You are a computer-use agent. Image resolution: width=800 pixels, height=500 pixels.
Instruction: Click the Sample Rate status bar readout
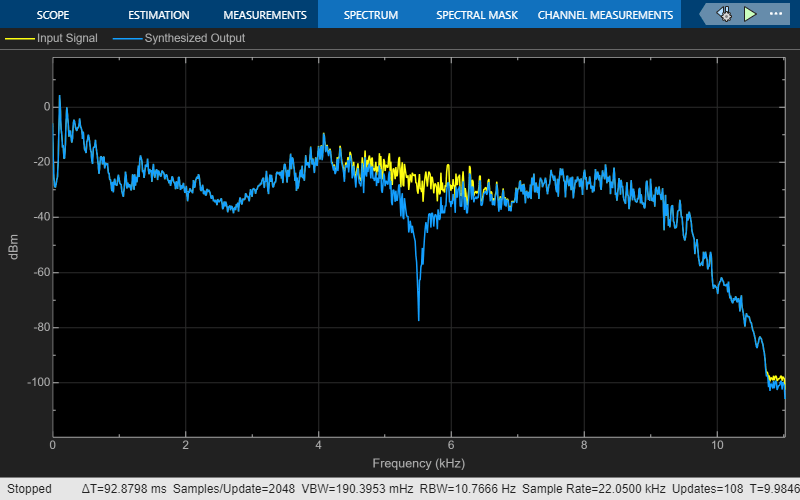(x=594, y=489)
